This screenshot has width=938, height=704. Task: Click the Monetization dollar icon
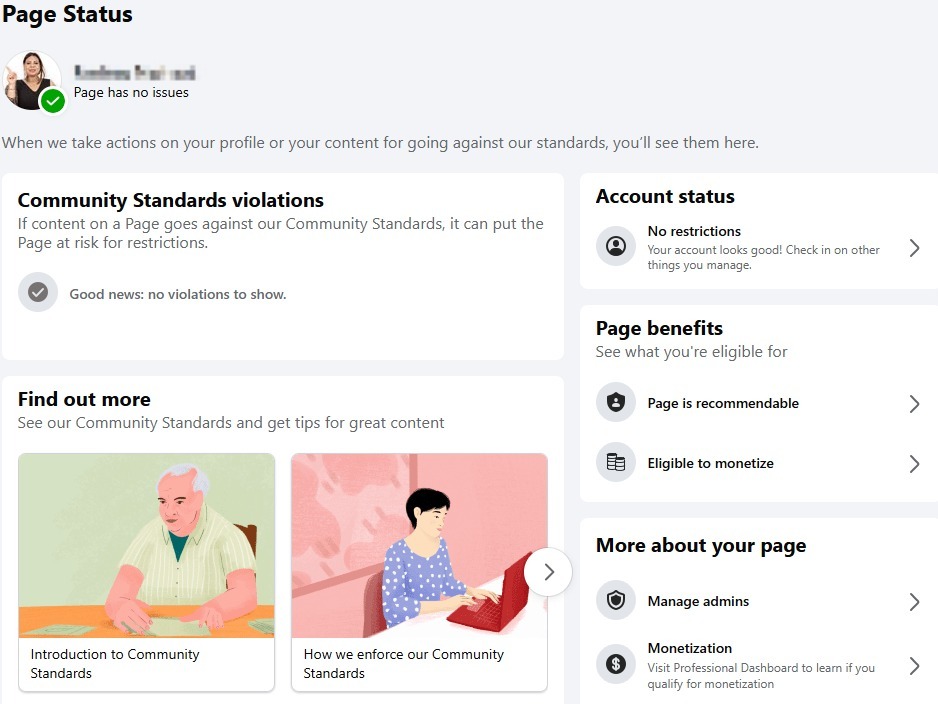pos(616,664)
